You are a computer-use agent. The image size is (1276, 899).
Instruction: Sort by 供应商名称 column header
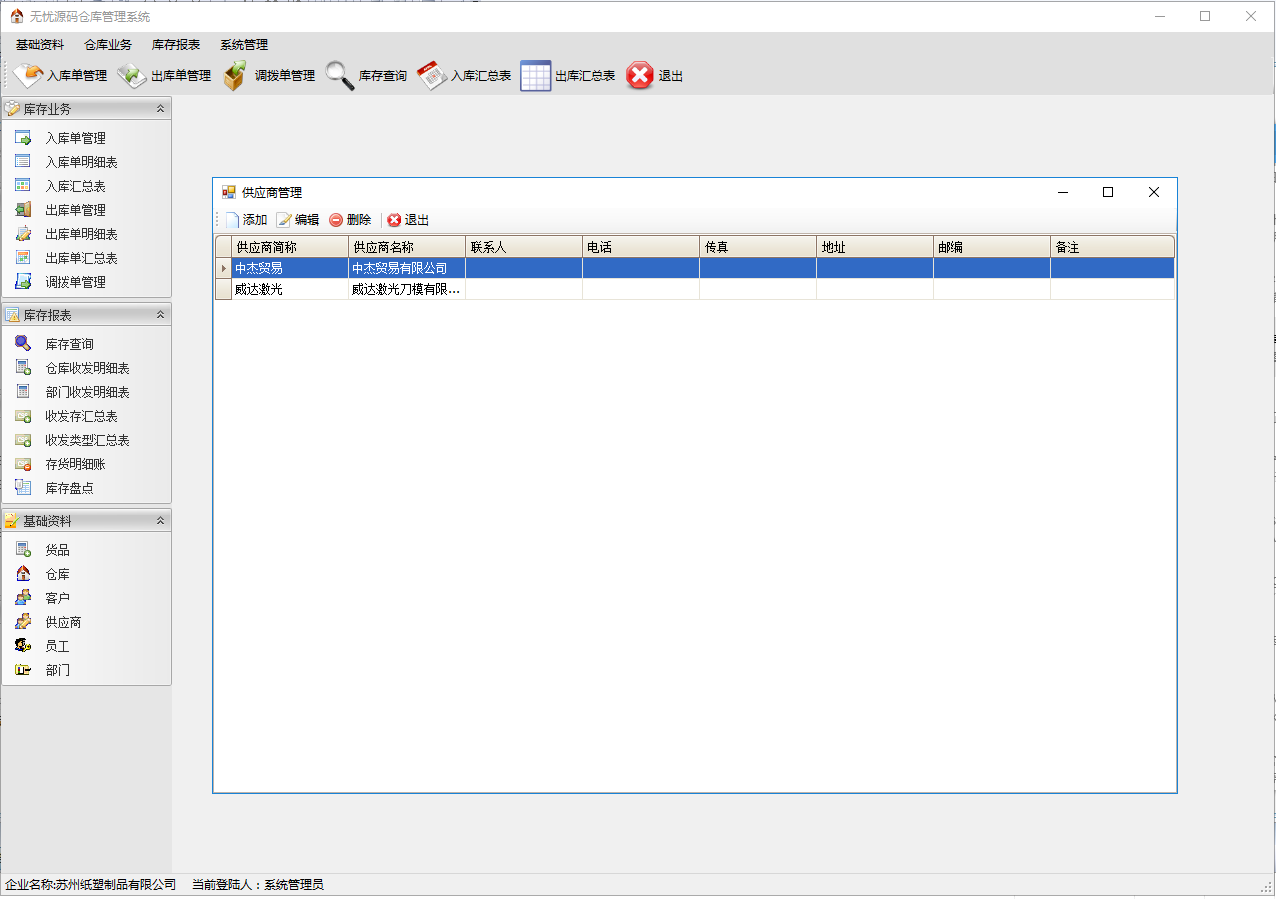(x=407, y=247)
